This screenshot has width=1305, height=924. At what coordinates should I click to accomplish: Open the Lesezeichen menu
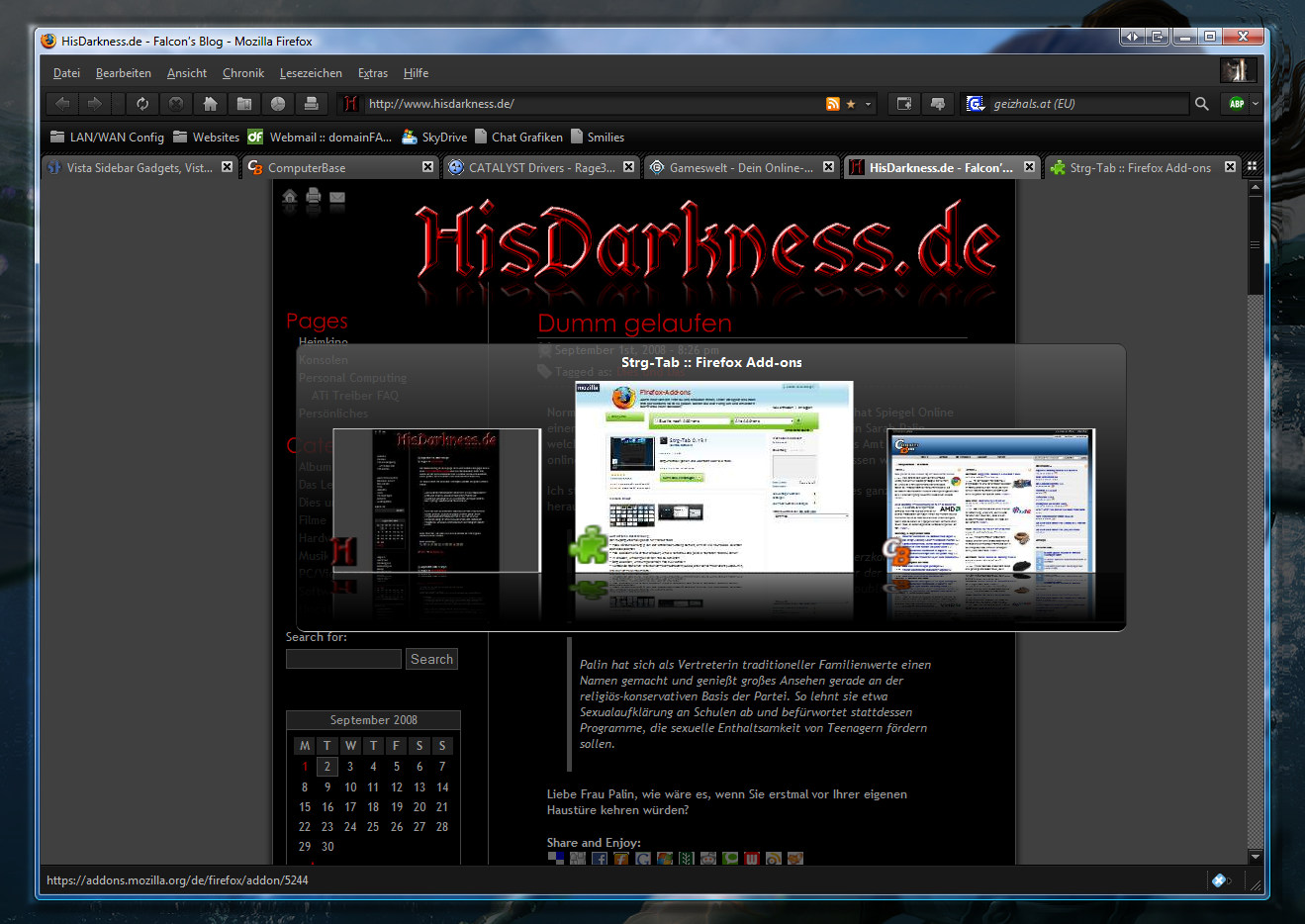tap(311, 73)
